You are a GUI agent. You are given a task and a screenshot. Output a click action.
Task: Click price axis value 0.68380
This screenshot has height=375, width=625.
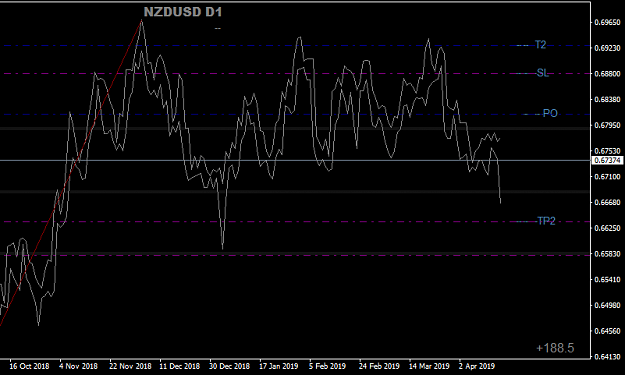pyautogui.click(x=607, y=100)
